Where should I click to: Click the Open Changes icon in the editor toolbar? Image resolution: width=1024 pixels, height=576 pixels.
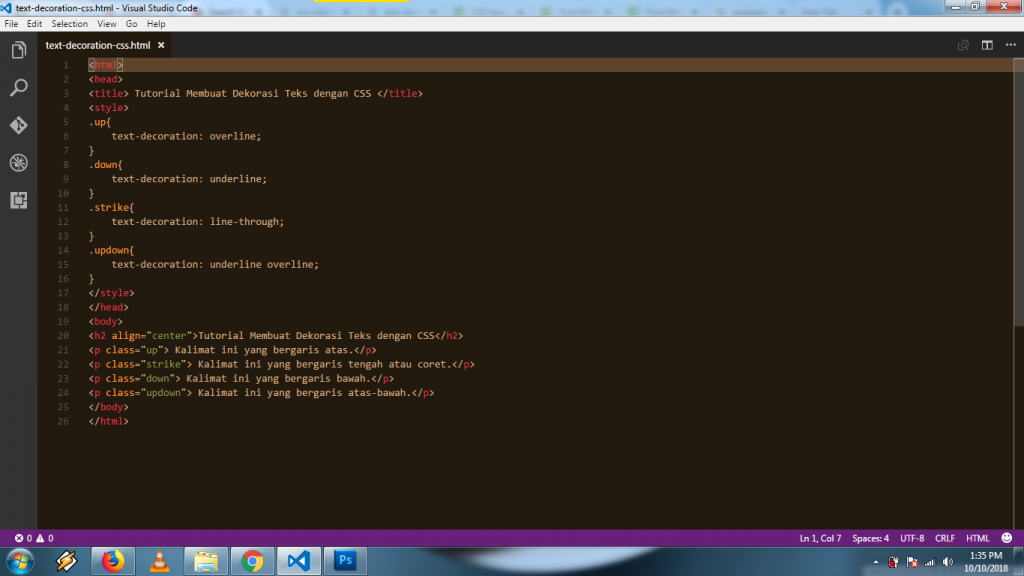point(963,45)
